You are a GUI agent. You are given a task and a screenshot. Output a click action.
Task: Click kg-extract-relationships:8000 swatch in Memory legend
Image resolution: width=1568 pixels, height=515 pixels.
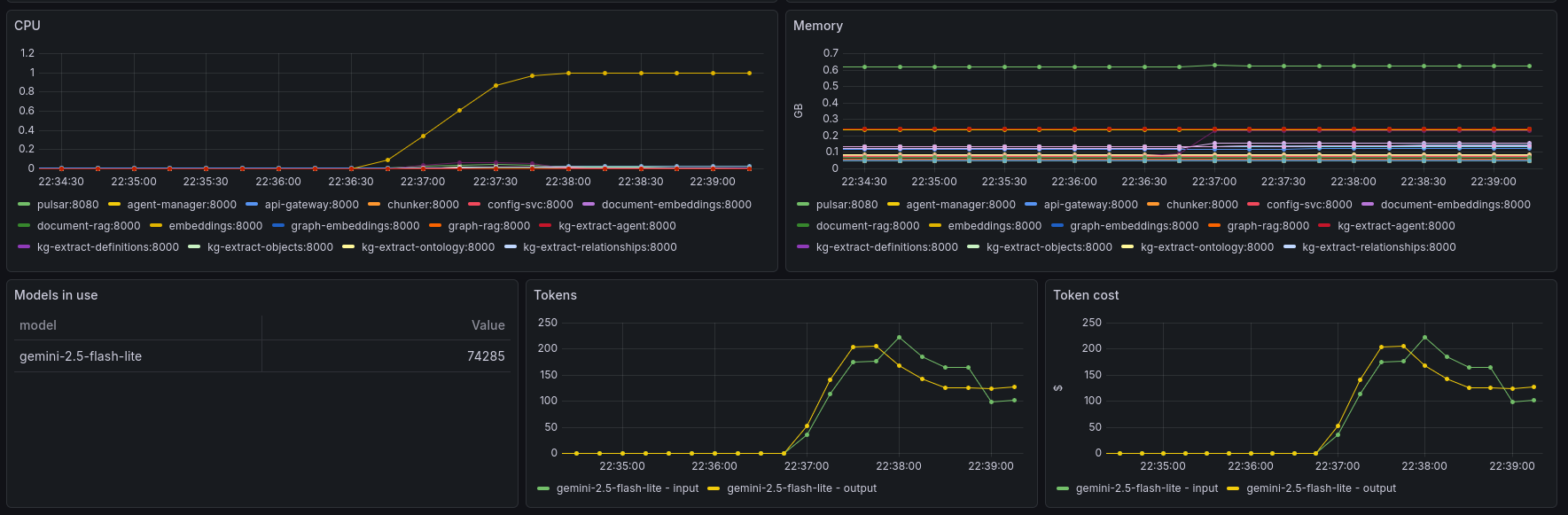click(x=1290, y=247)
